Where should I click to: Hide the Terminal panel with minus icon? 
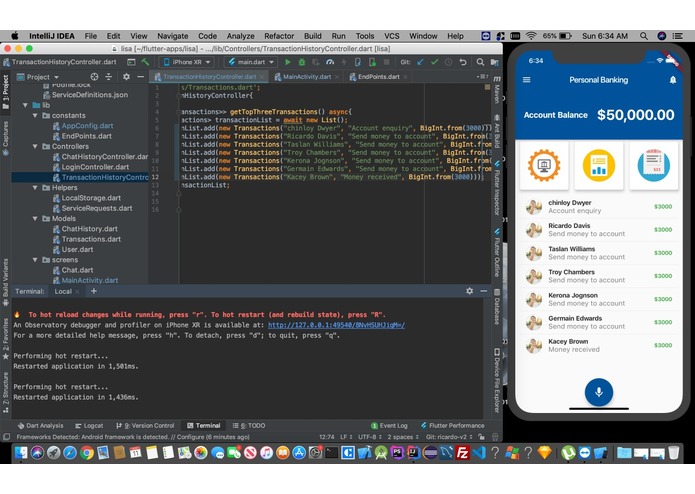click(x=484, y=291)
